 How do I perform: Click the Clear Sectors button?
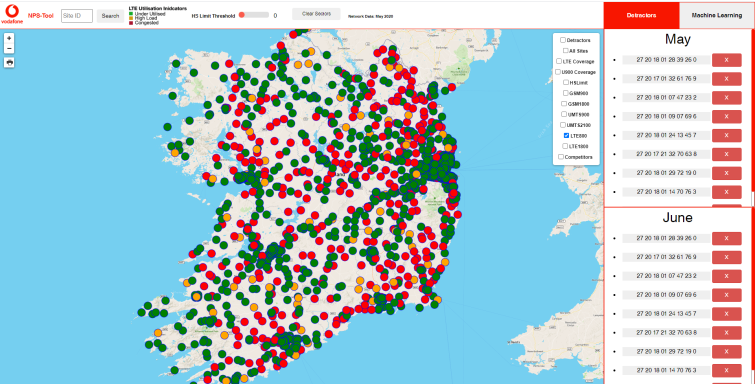316,14
